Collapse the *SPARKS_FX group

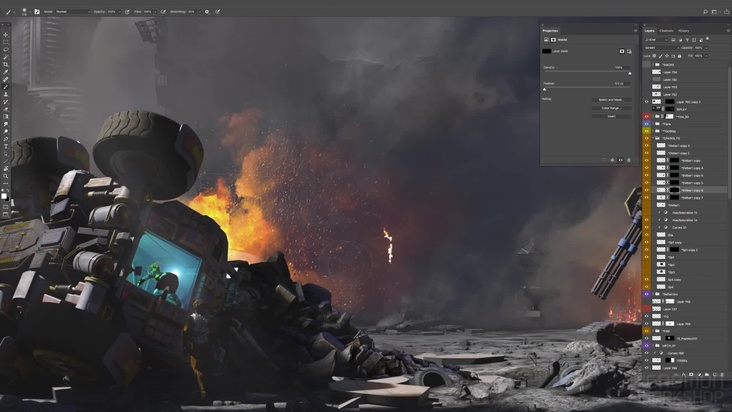pos(653,139)
